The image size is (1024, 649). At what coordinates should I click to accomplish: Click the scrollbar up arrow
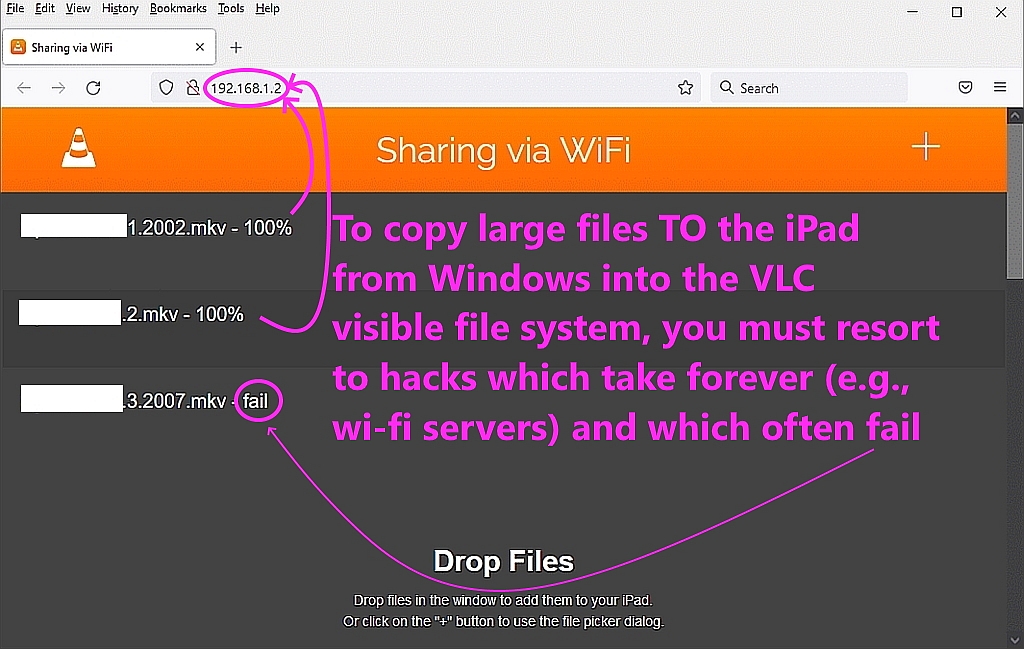pos(1014,116)
